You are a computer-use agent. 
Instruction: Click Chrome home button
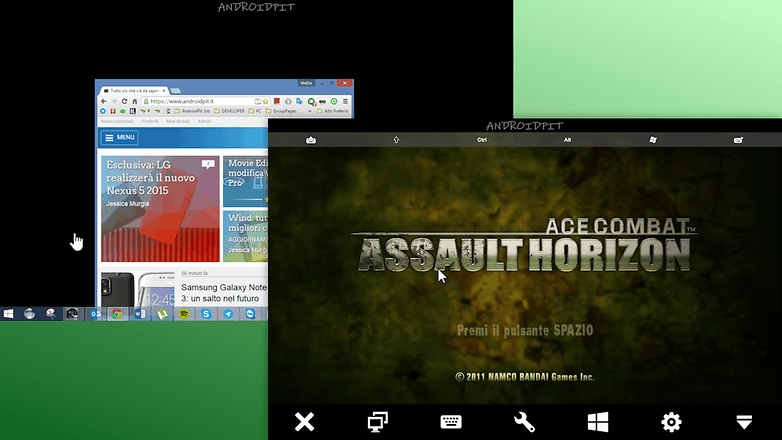135,101
